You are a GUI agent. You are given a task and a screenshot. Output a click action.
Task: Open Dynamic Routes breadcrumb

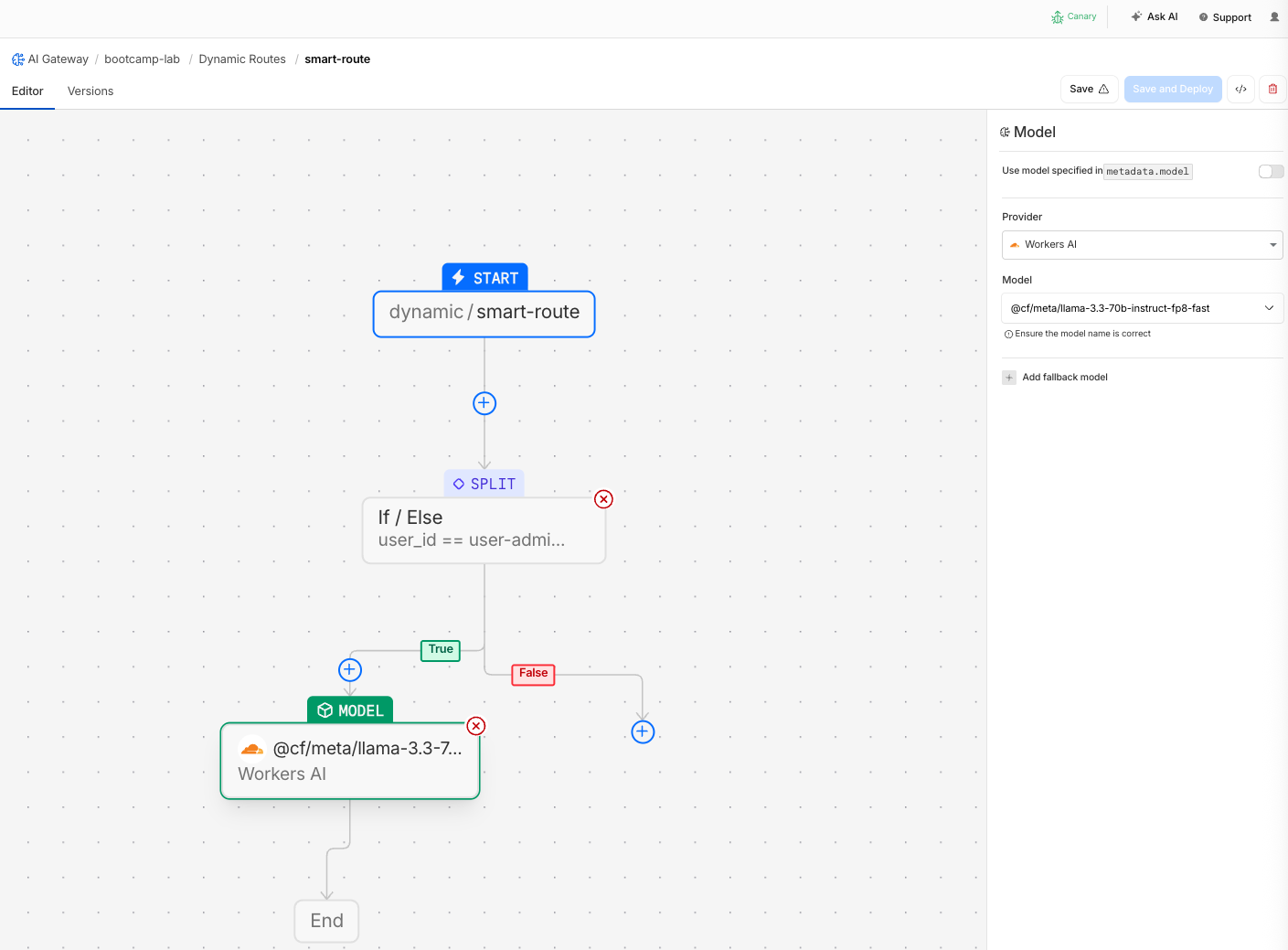(x=242, y=59)
